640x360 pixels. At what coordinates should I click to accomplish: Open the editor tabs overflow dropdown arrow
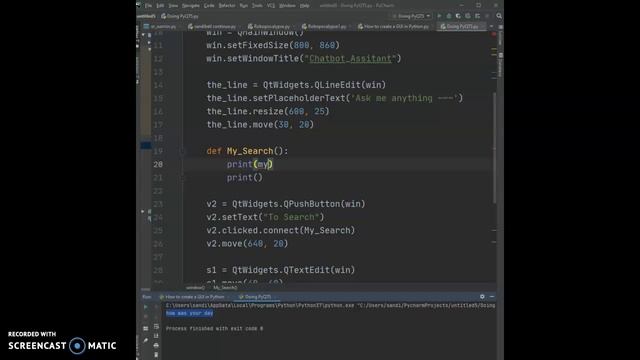pos(491,27)
